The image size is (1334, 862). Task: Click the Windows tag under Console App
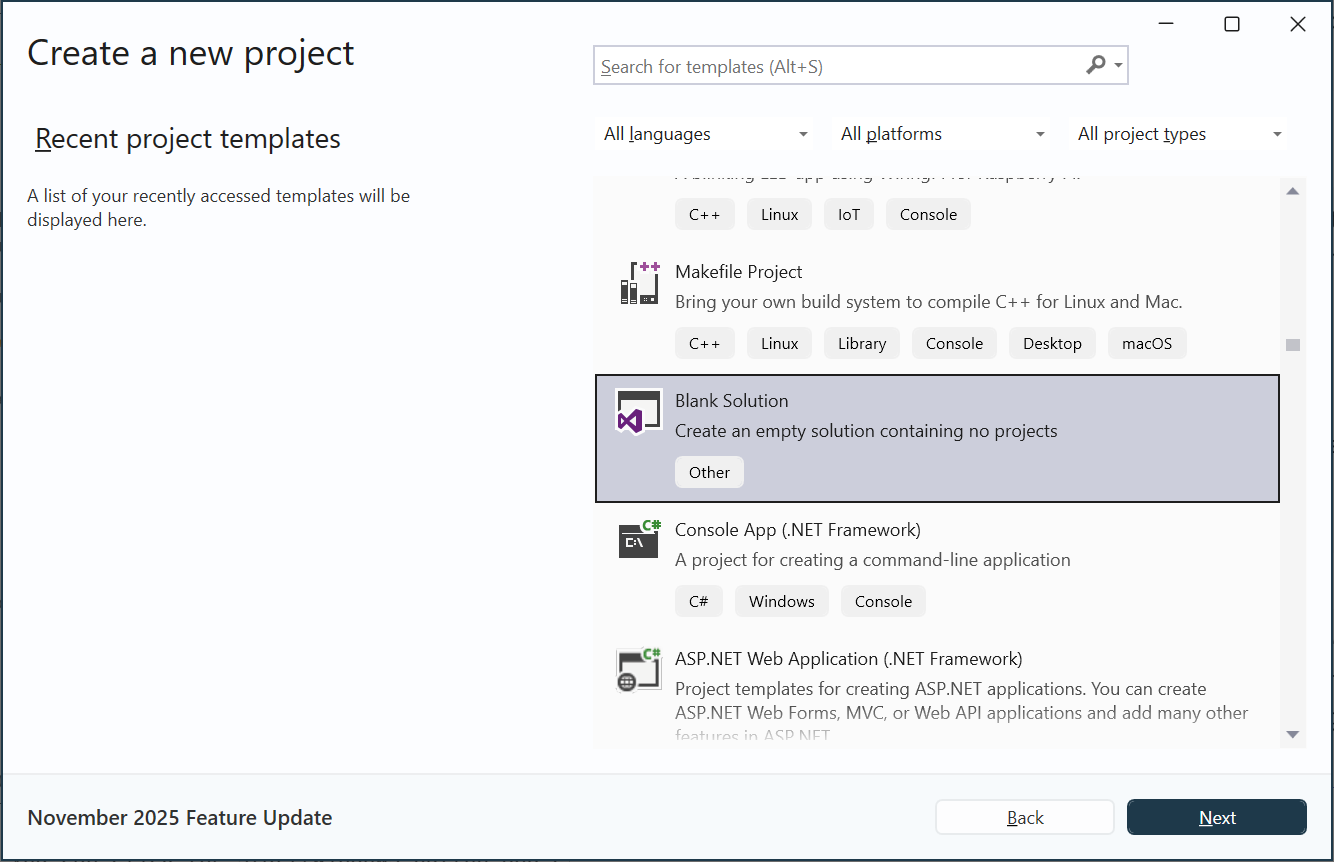(x=782, y=601)
